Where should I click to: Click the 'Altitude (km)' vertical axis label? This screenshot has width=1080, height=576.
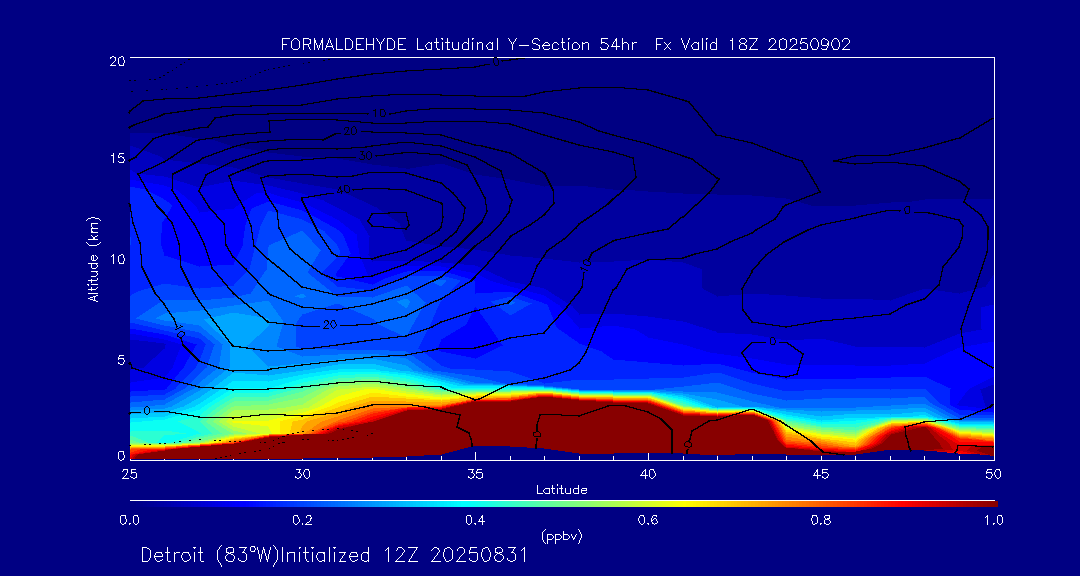92,258
